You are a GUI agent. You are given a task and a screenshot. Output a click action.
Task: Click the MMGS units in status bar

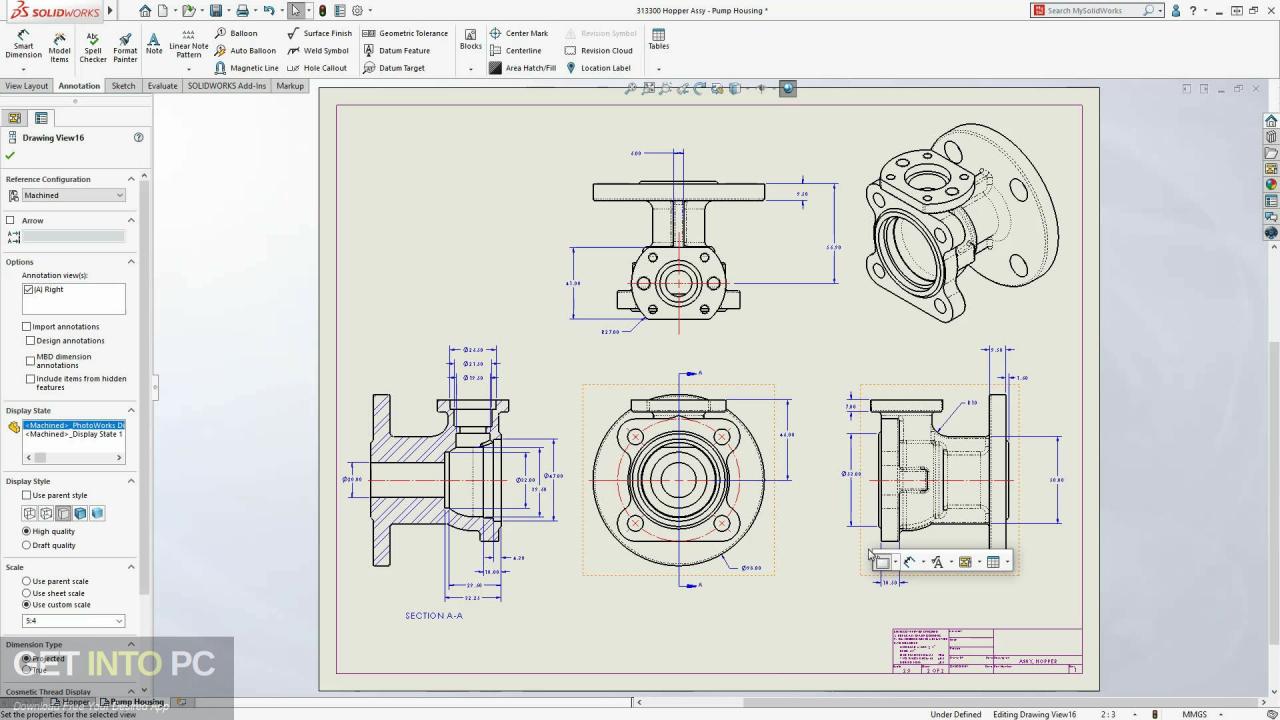[x=1194, y=714]
